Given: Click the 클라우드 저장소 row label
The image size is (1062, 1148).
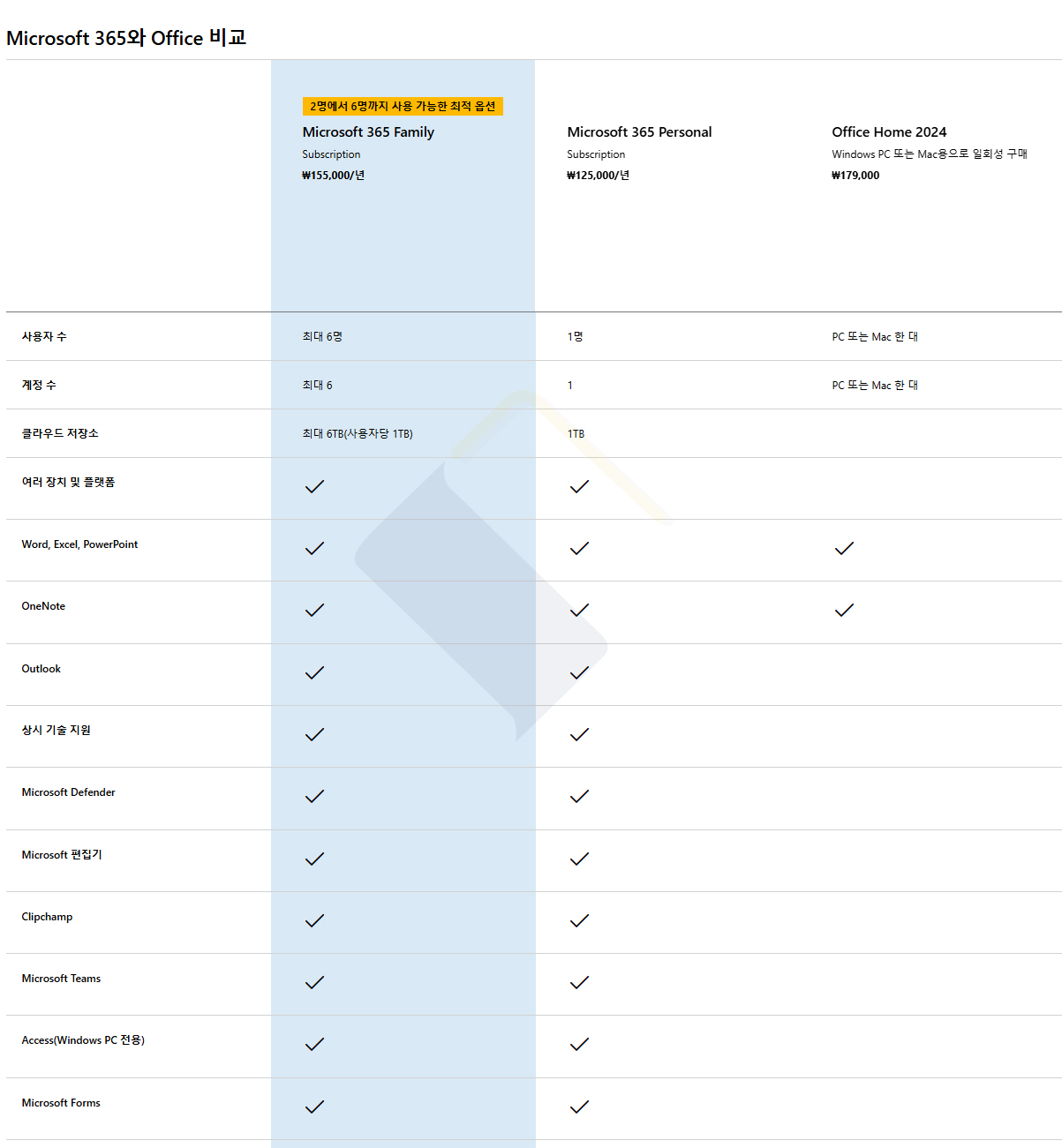Looking at the screenshot, I should coord(60,433).
